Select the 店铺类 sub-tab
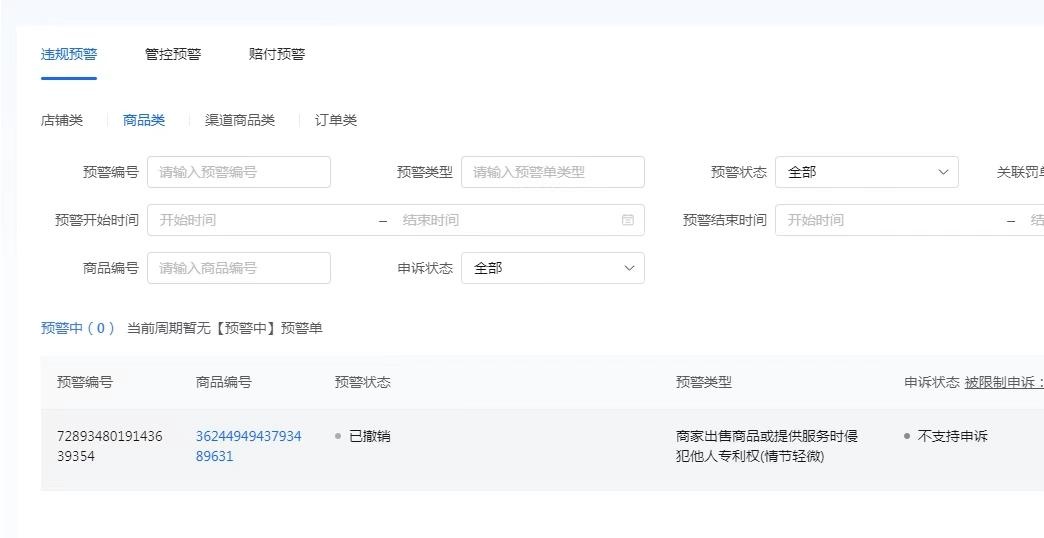 pyautogui.click(x=62, y=121)
